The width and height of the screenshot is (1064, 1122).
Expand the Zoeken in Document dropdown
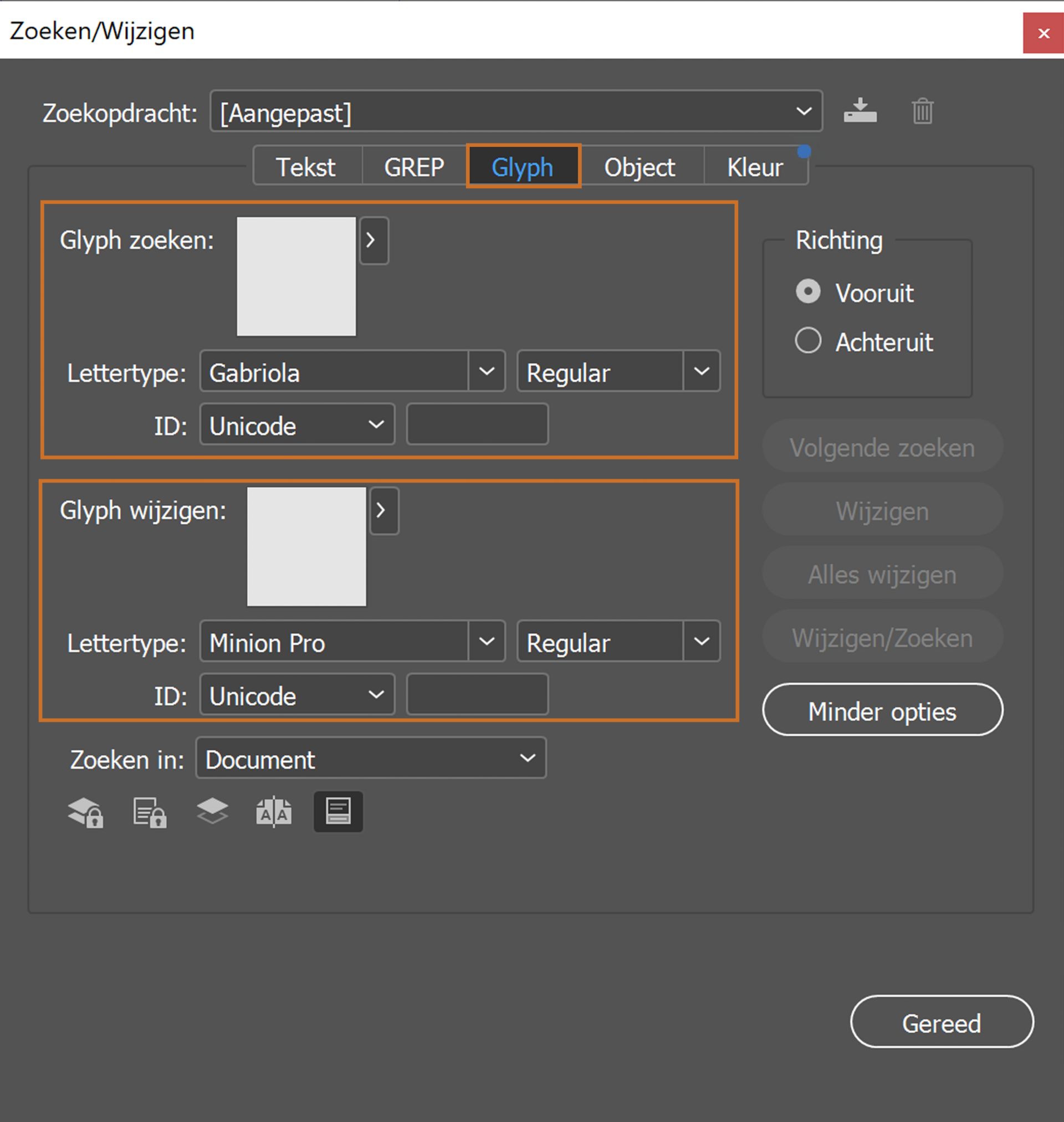(x=370, y=758)
